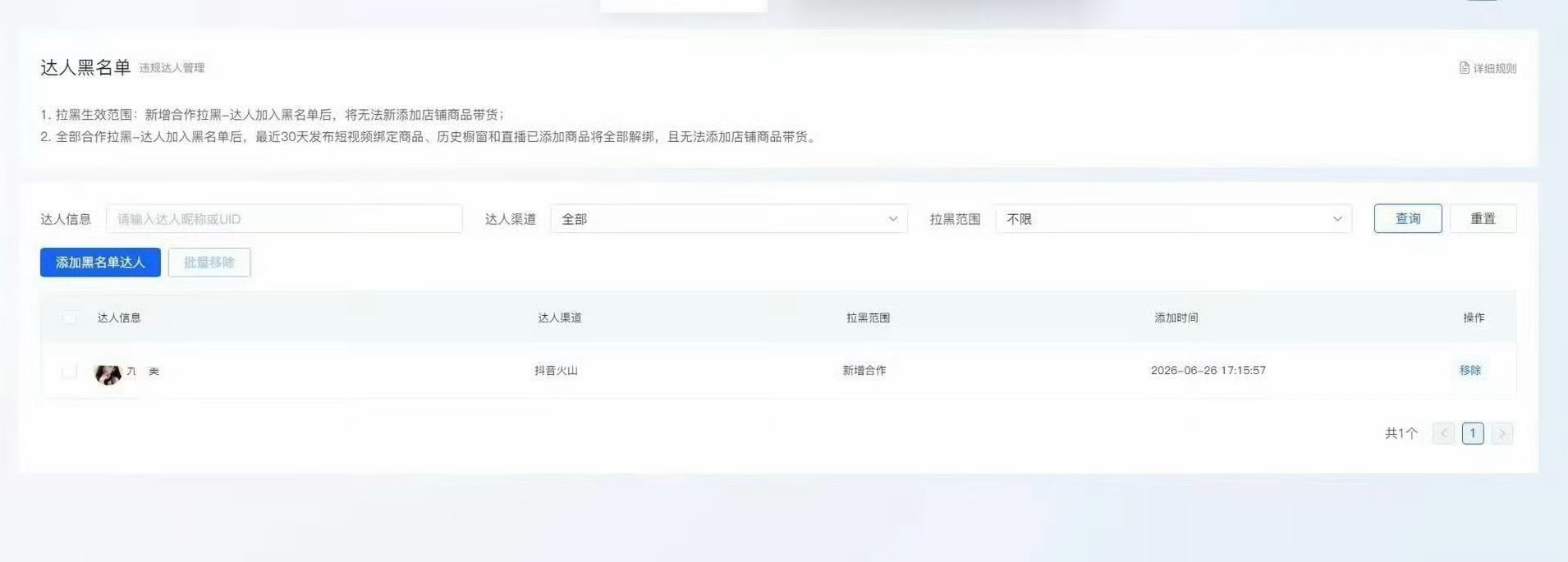Tick the checkbox for the 抖音火山 row
The width and height of the screenshot is (1568, 562).
pyautogui.click(x=70, y=371)
